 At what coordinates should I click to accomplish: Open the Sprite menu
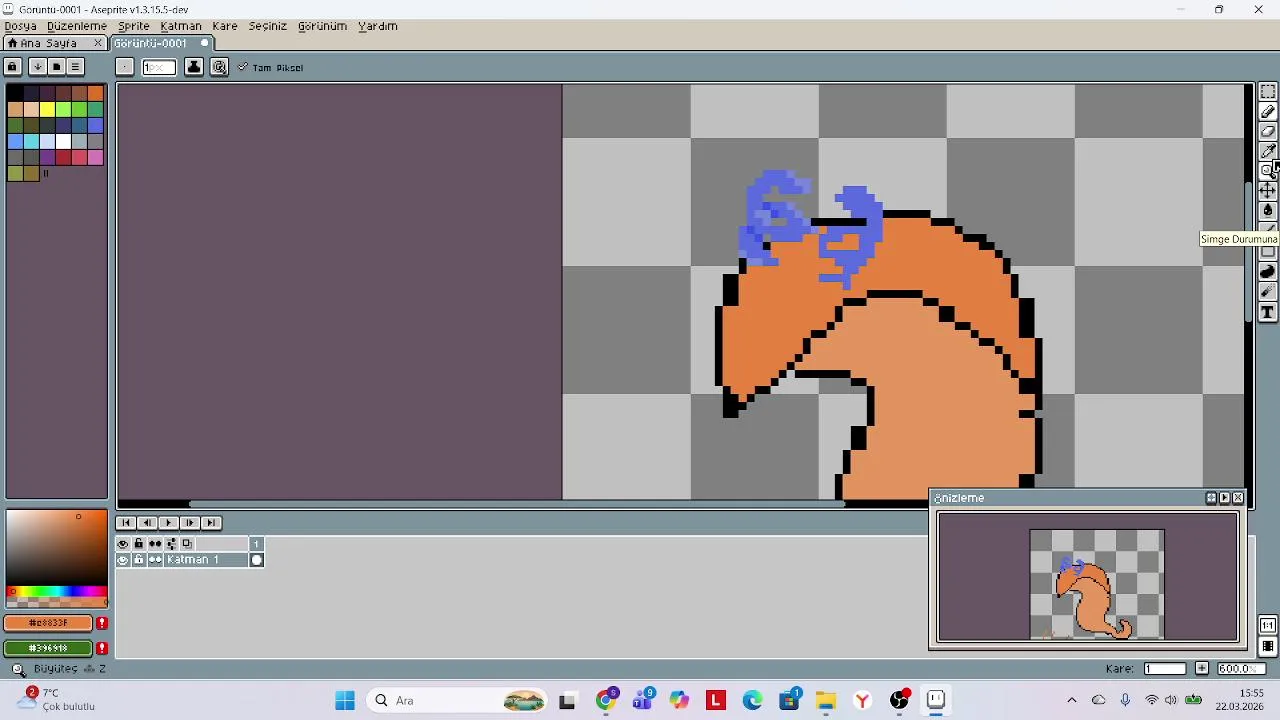click(x=134, y=26)
